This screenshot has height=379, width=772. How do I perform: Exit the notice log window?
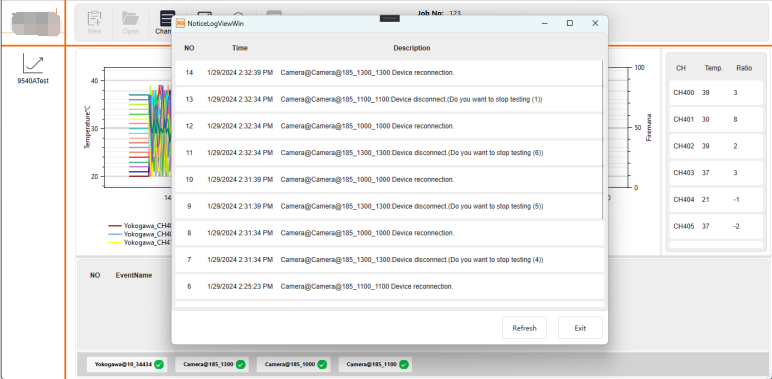580,328
